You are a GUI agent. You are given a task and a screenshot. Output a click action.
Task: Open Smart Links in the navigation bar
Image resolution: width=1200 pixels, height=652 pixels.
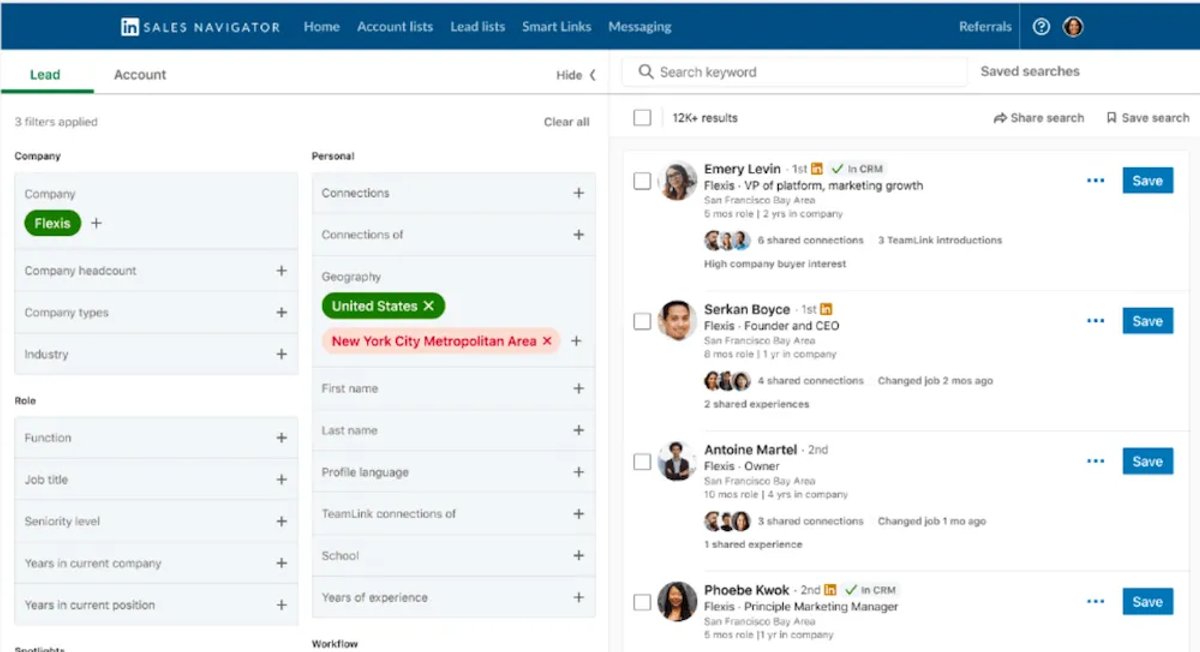pos(556,27)
